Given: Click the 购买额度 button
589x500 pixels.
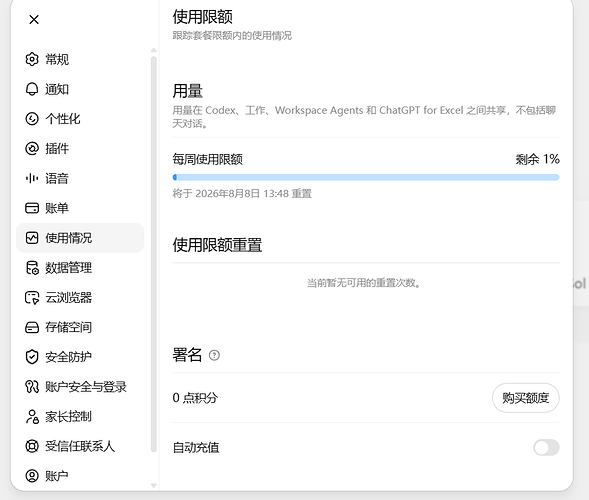Looking at the screenshot, I should [526, 398].
